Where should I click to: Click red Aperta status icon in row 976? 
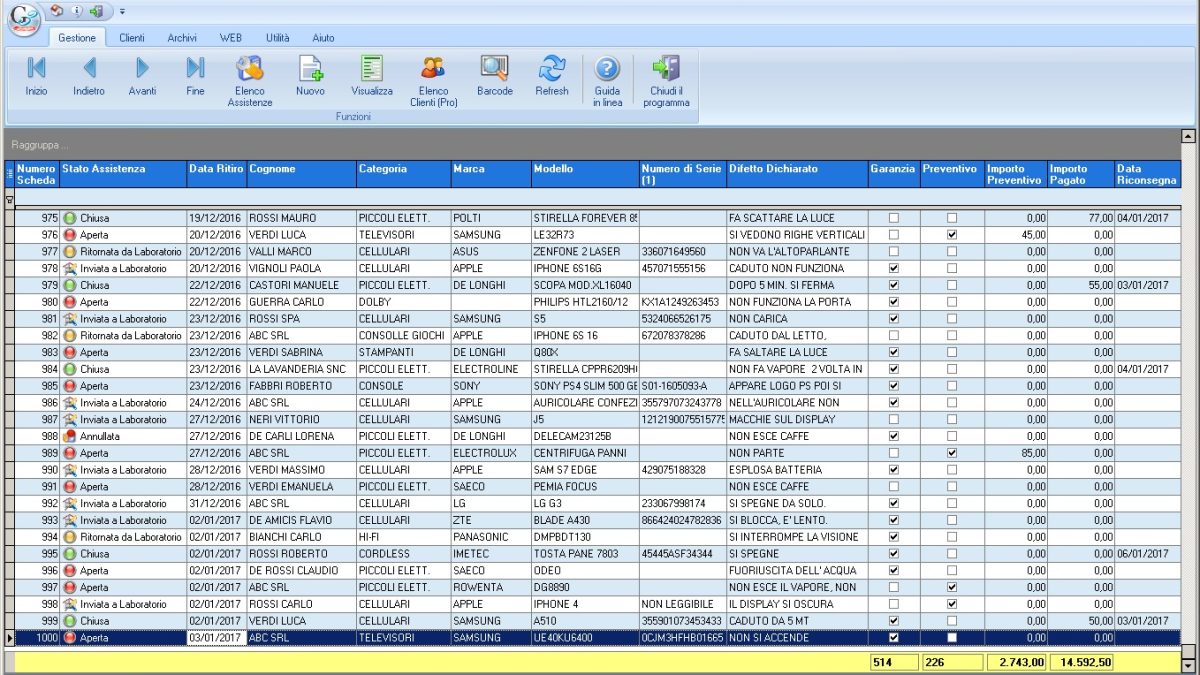[x=70, y=235]
